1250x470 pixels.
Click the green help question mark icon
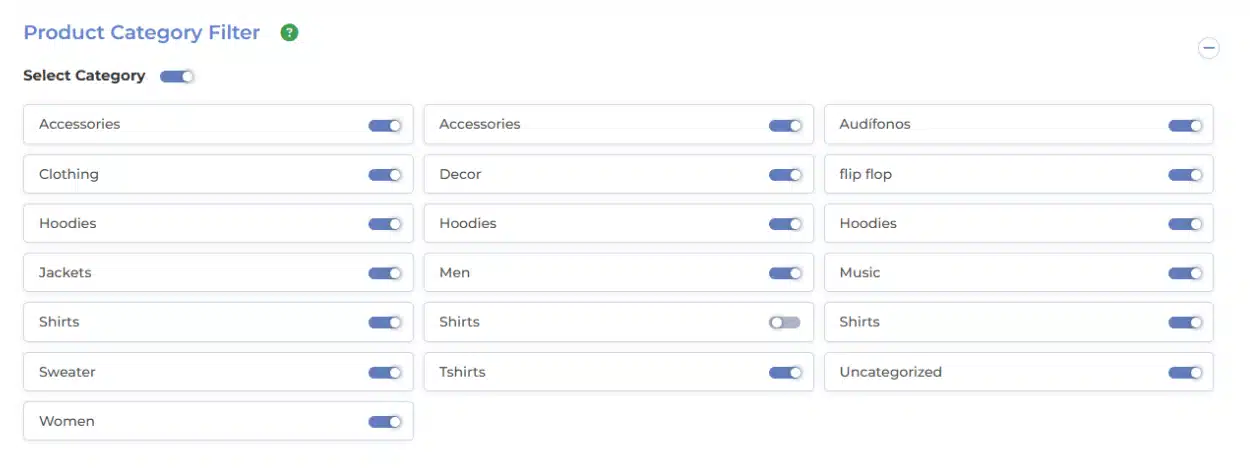click(289, 33)
